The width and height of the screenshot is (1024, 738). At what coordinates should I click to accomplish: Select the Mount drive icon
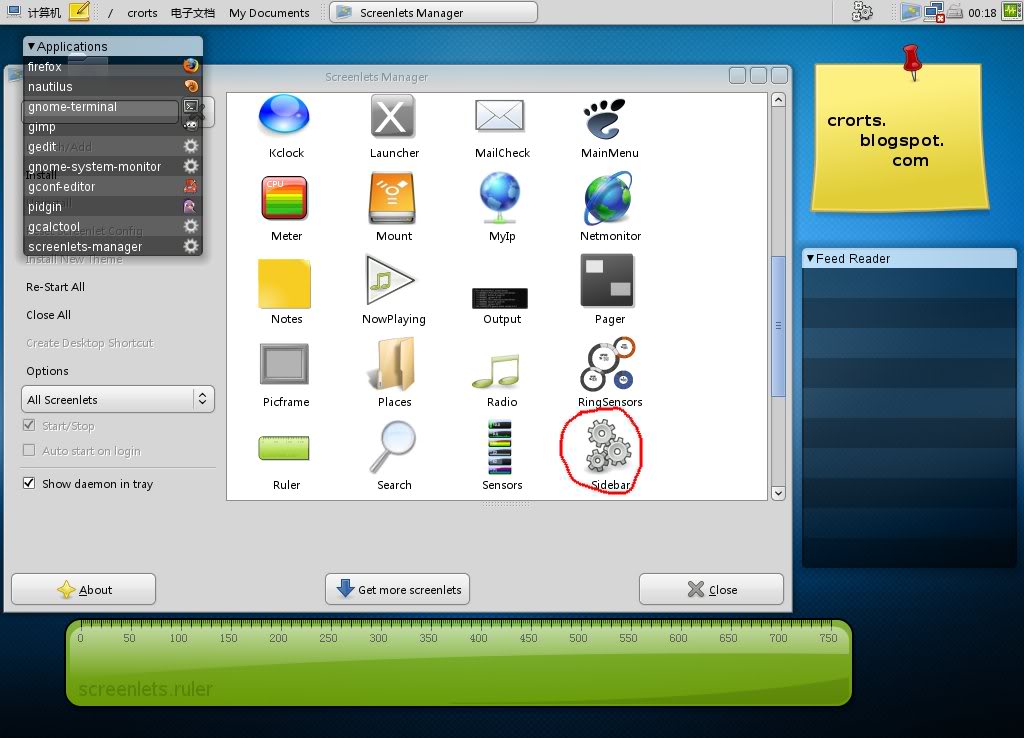(392, 199)
